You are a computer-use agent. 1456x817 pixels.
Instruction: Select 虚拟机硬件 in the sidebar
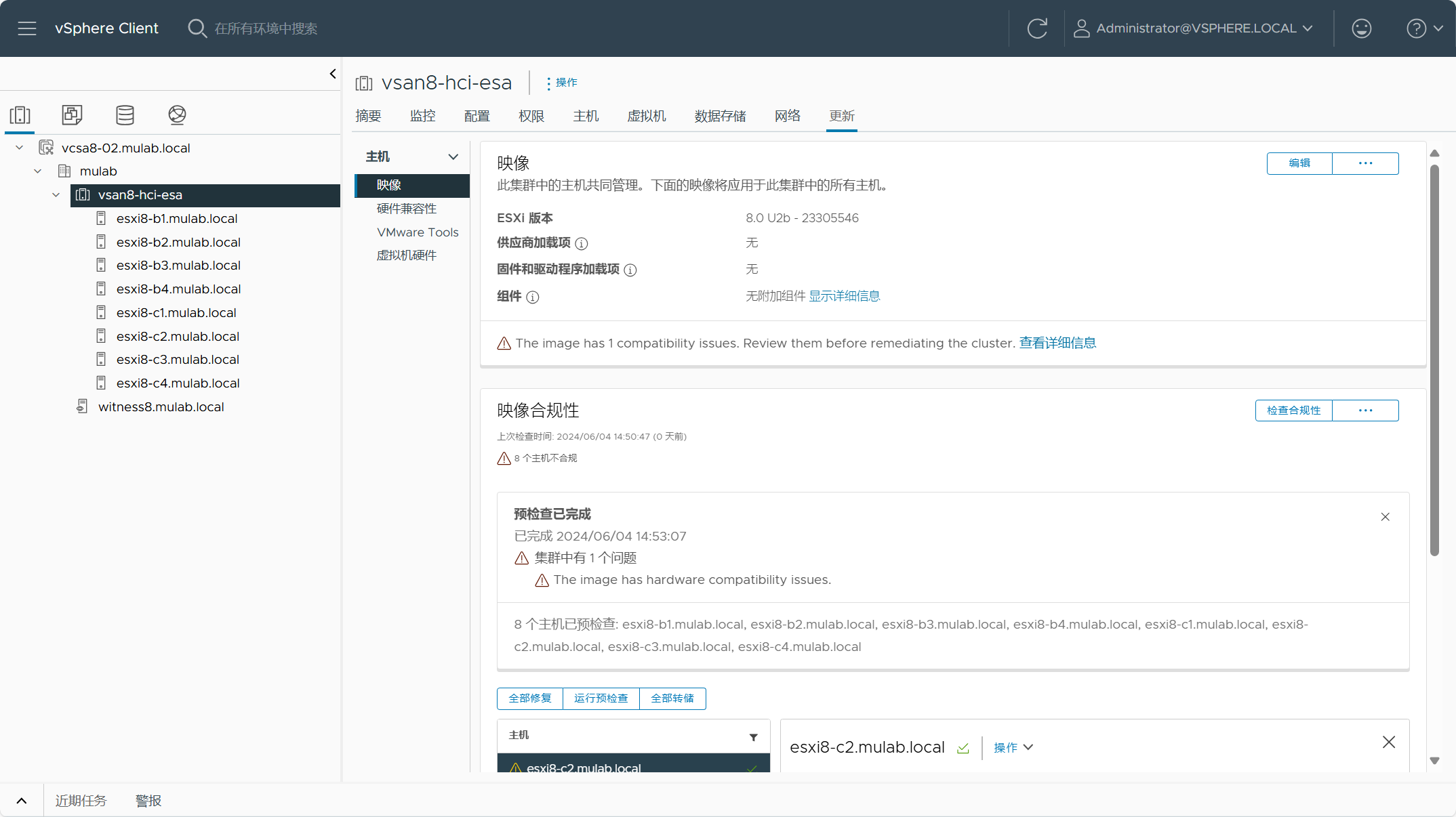tap(407, 255)
